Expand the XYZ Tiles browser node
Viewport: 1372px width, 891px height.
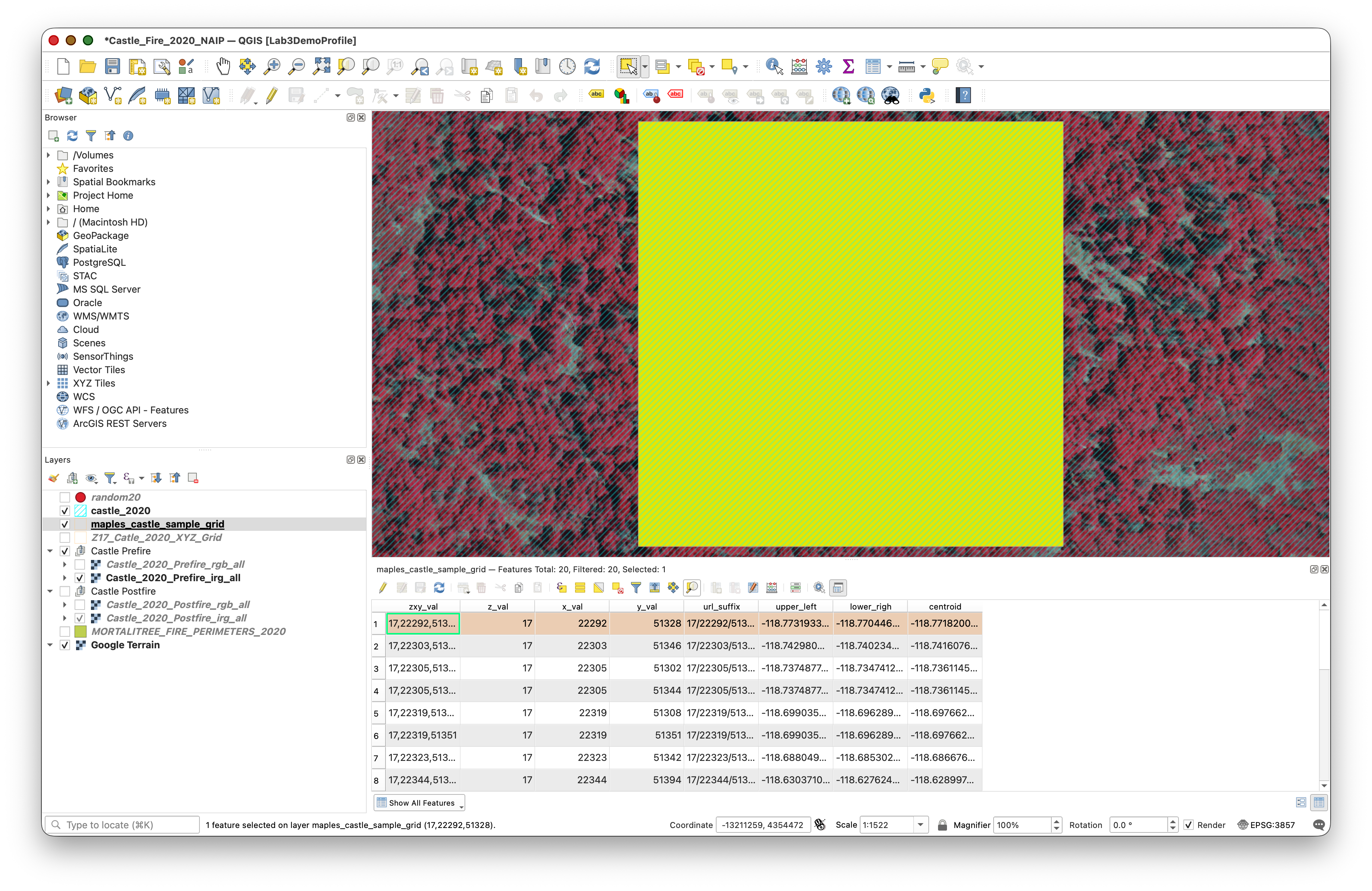pyautogui.click(x=48, y=383)
